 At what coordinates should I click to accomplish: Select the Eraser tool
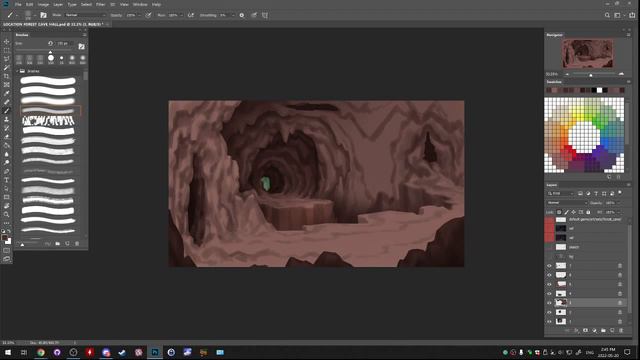(7, 137)
